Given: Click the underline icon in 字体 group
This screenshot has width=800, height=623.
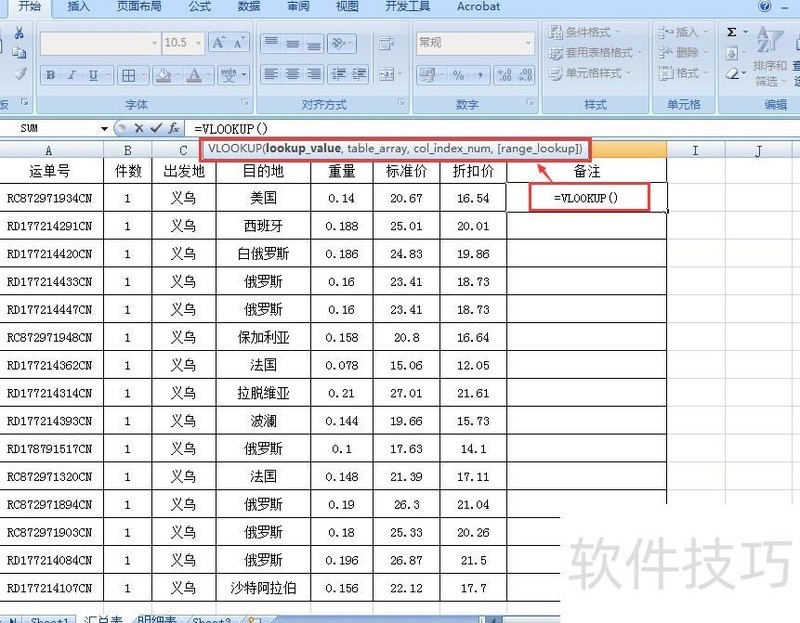Looking at the screenshot, I should point(93,75).
